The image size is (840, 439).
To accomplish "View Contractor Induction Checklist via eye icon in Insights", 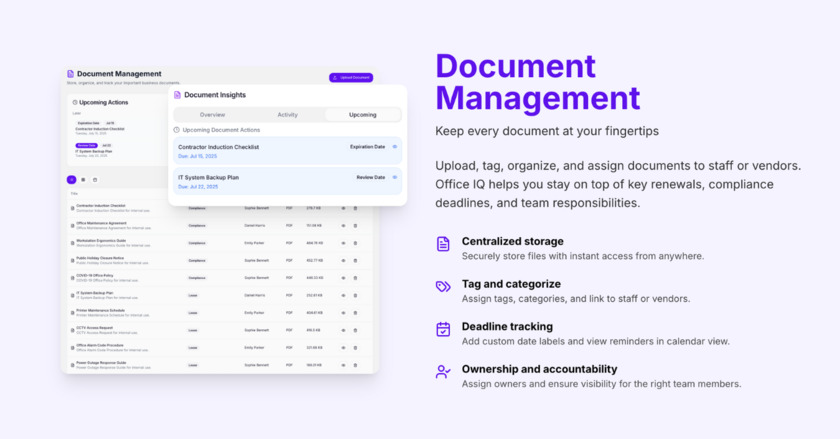I will [x=394, y=147].
